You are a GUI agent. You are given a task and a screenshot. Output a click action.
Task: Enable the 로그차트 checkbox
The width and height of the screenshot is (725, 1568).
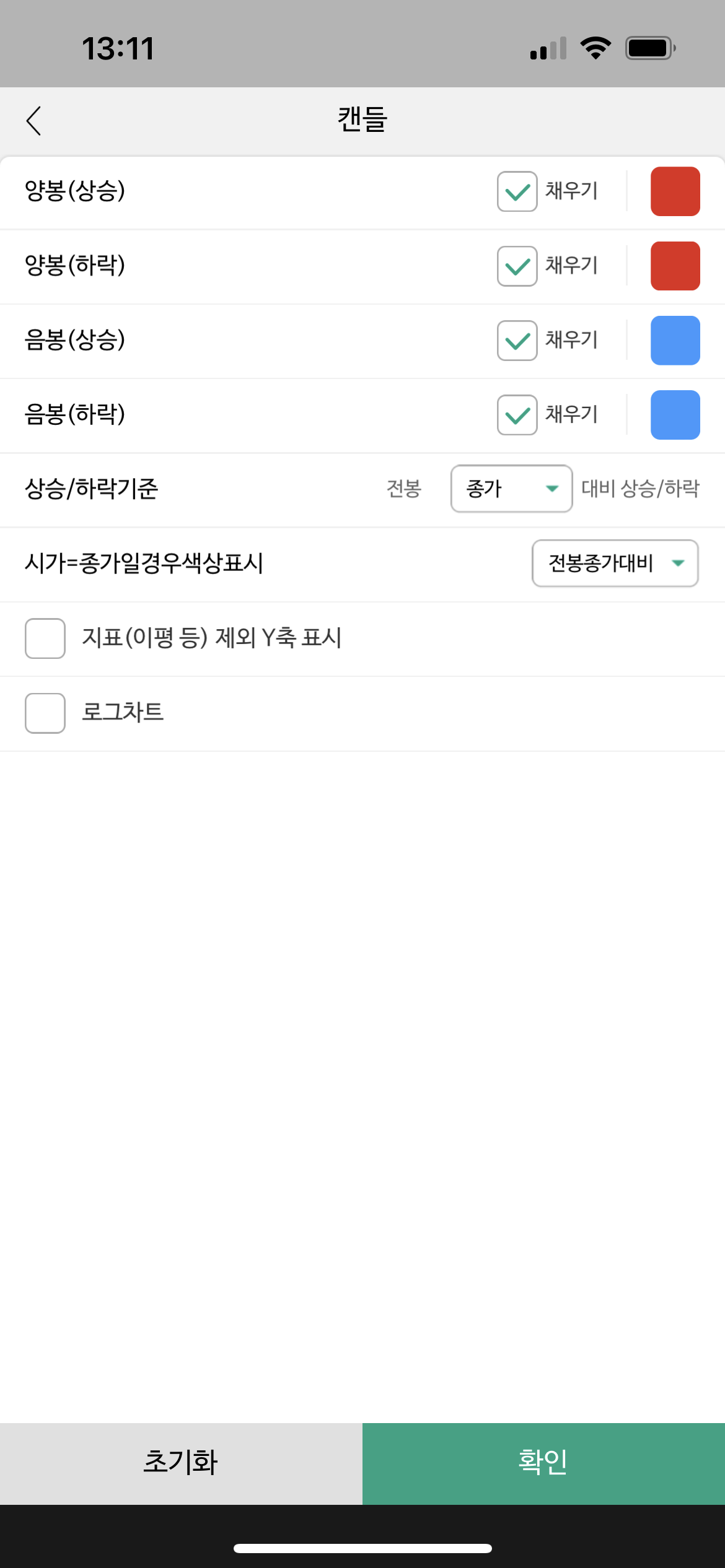(x=45, y=713)
